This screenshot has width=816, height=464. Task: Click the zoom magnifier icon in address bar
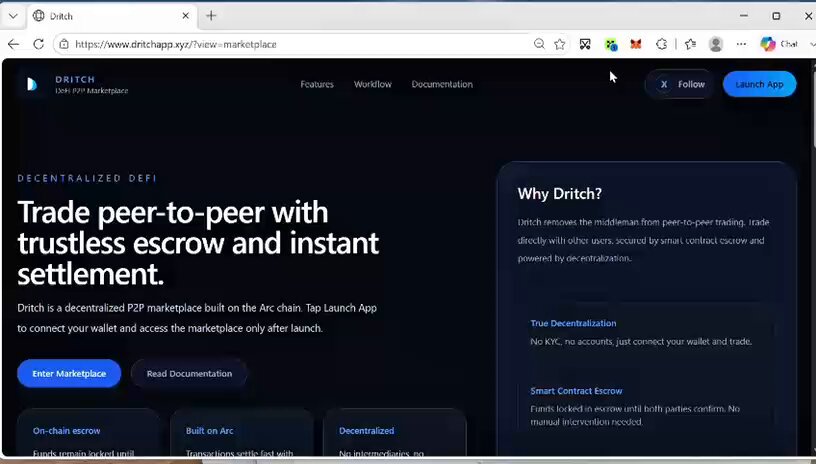pyautogui.click(x=539, y=44)
